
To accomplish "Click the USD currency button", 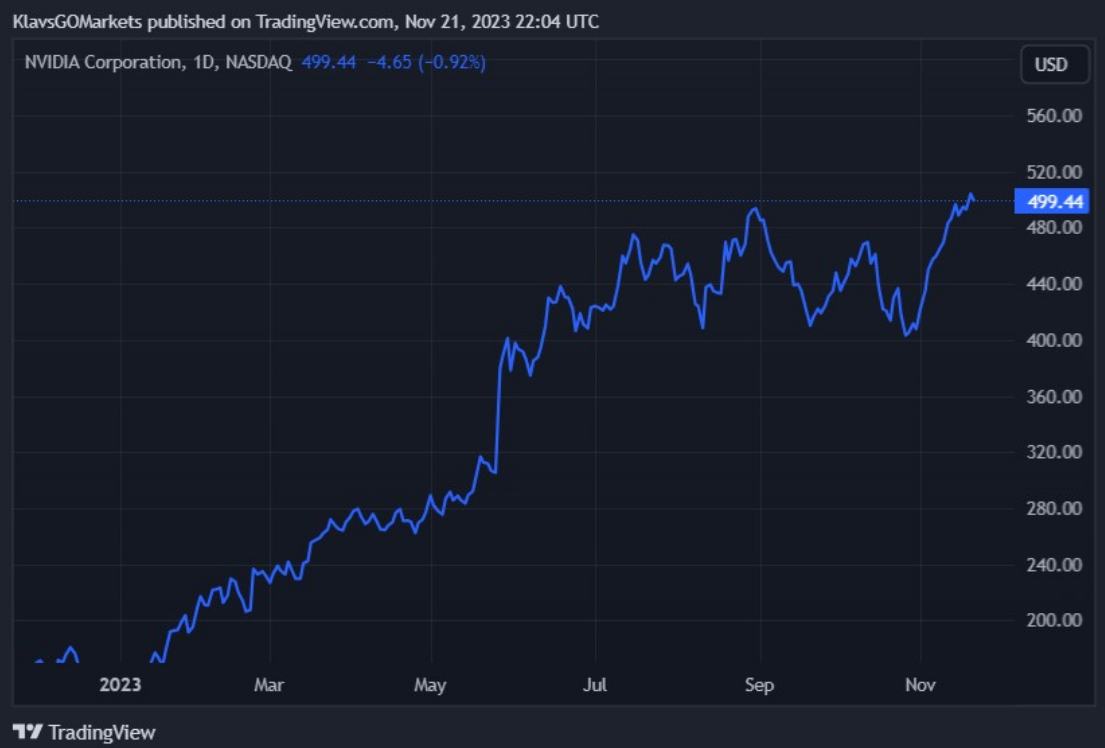I will [x=1054, y=64].
